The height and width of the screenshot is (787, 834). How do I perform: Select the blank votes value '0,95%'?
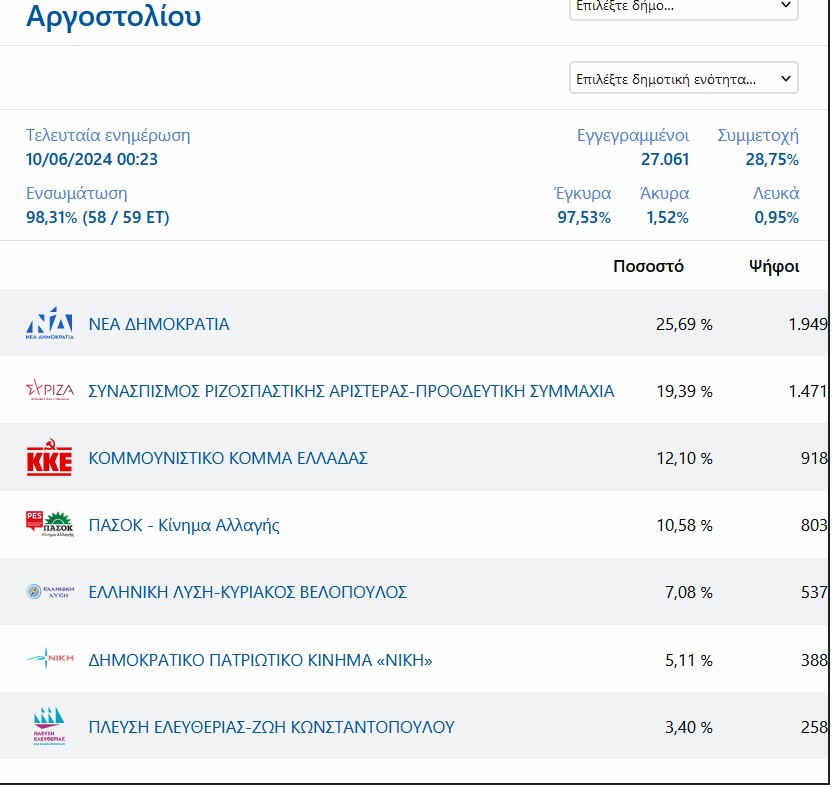pos(777,217)
